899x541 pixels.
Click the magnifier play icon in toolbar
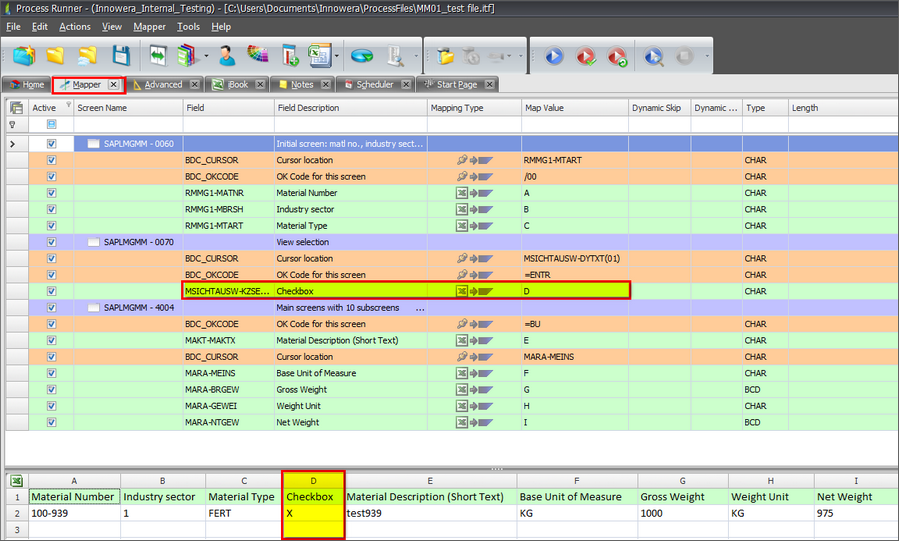tap(653, 57)
